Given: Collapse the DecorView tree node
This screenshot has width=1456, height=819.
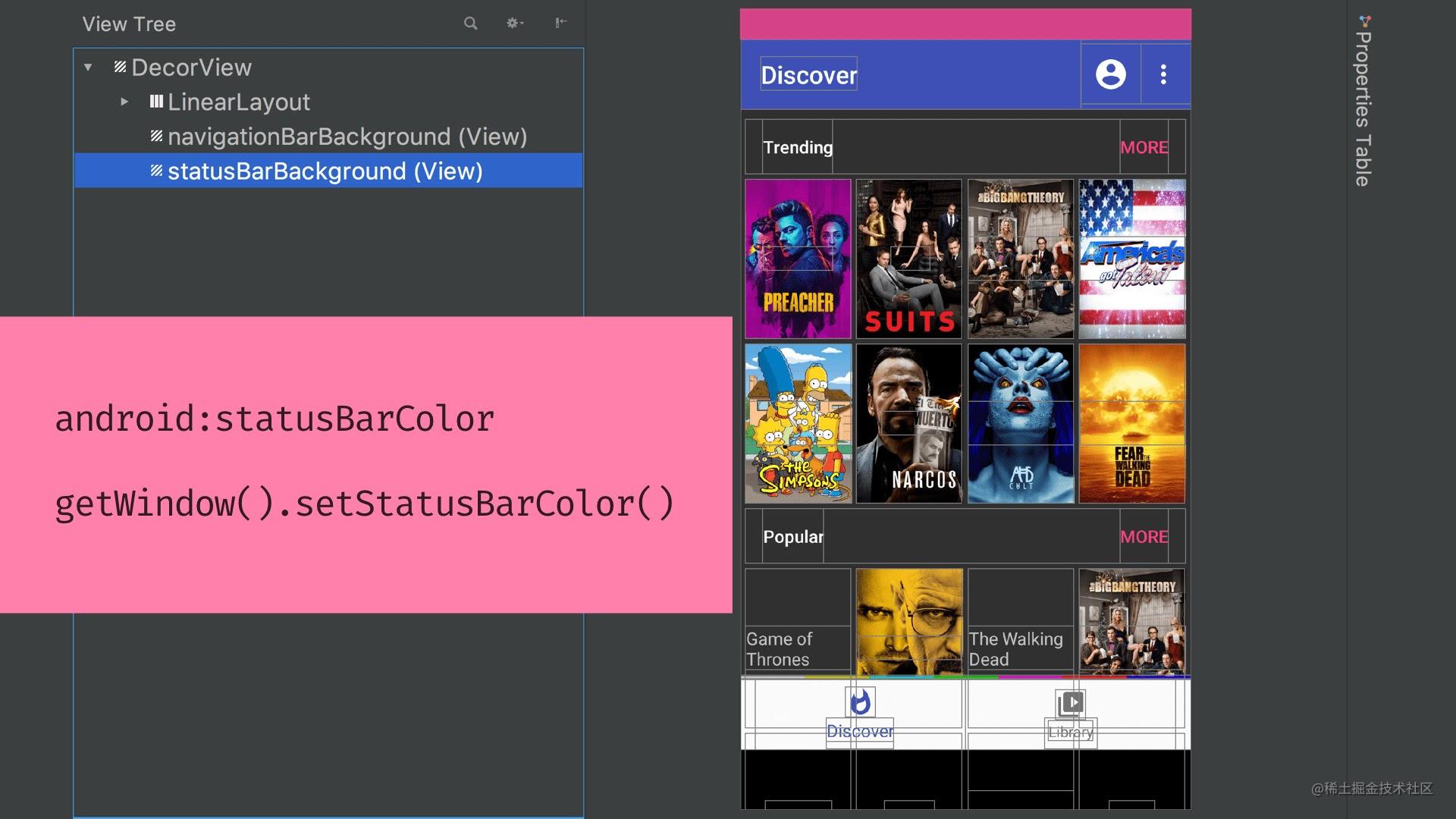Looking at the screenshot, I should click(x=87, y=67).
